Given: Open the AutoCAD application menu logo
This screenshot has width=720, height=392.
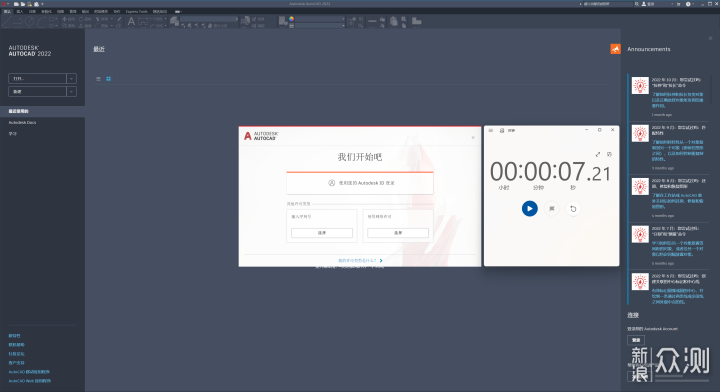Looking at the screenshot, I should pyautogui.click(x=4, y=4).
